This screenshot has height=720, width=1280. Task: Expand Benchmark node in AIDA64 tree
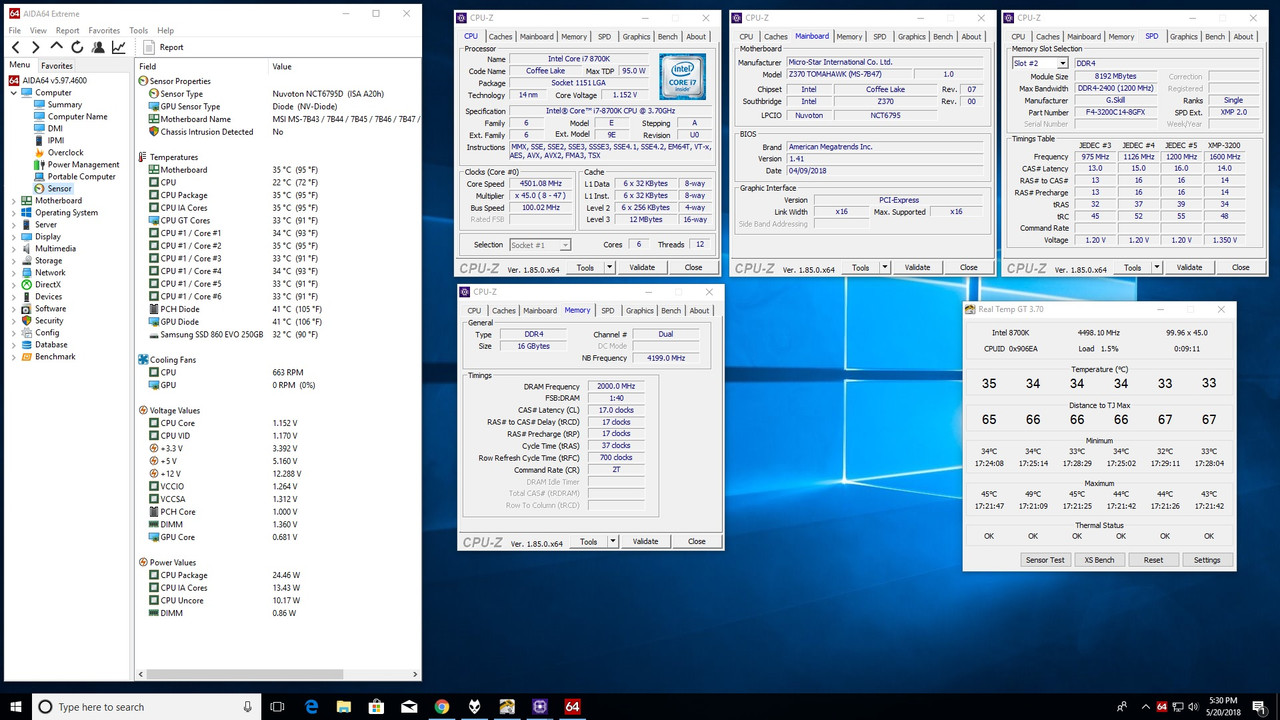tap(13, 357)
